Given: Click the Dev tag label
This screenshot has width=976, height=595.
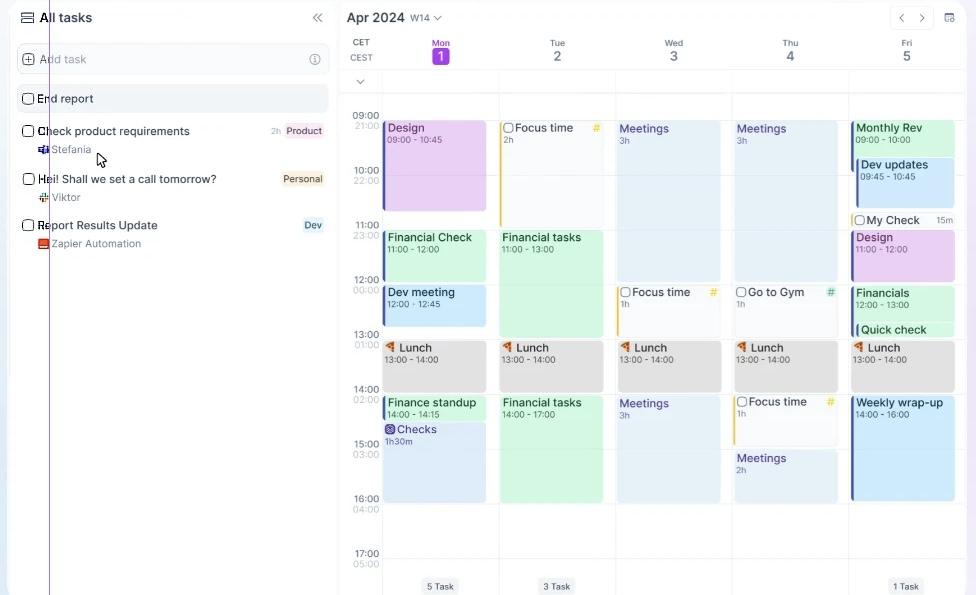Looking at the screenshot, I should (x=313, y=225).
